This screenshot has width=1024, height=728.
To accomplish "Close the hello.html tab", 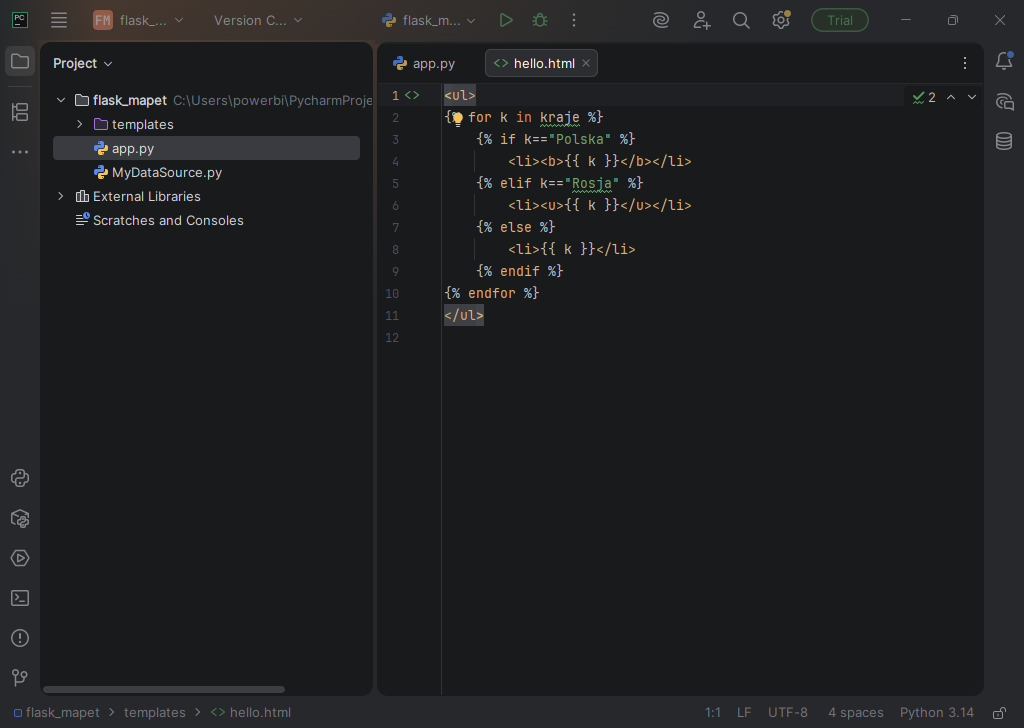I will [586, 63].
